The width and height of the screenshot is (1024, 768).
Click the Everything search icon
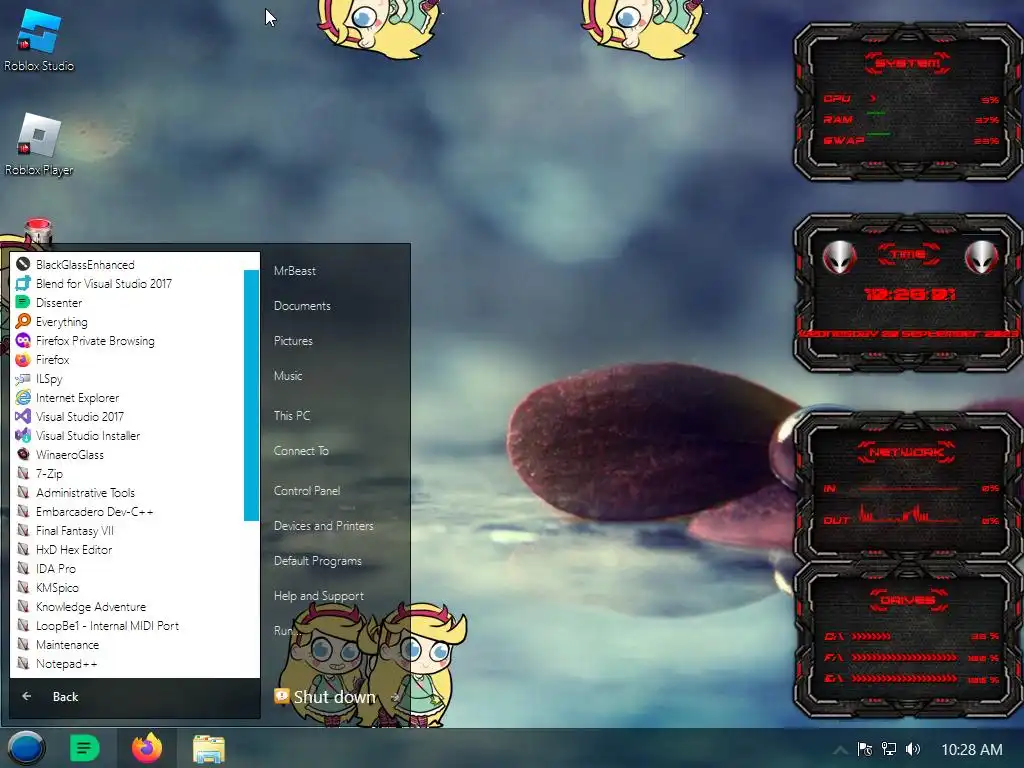pyautogui.click(x=23, y=321)
